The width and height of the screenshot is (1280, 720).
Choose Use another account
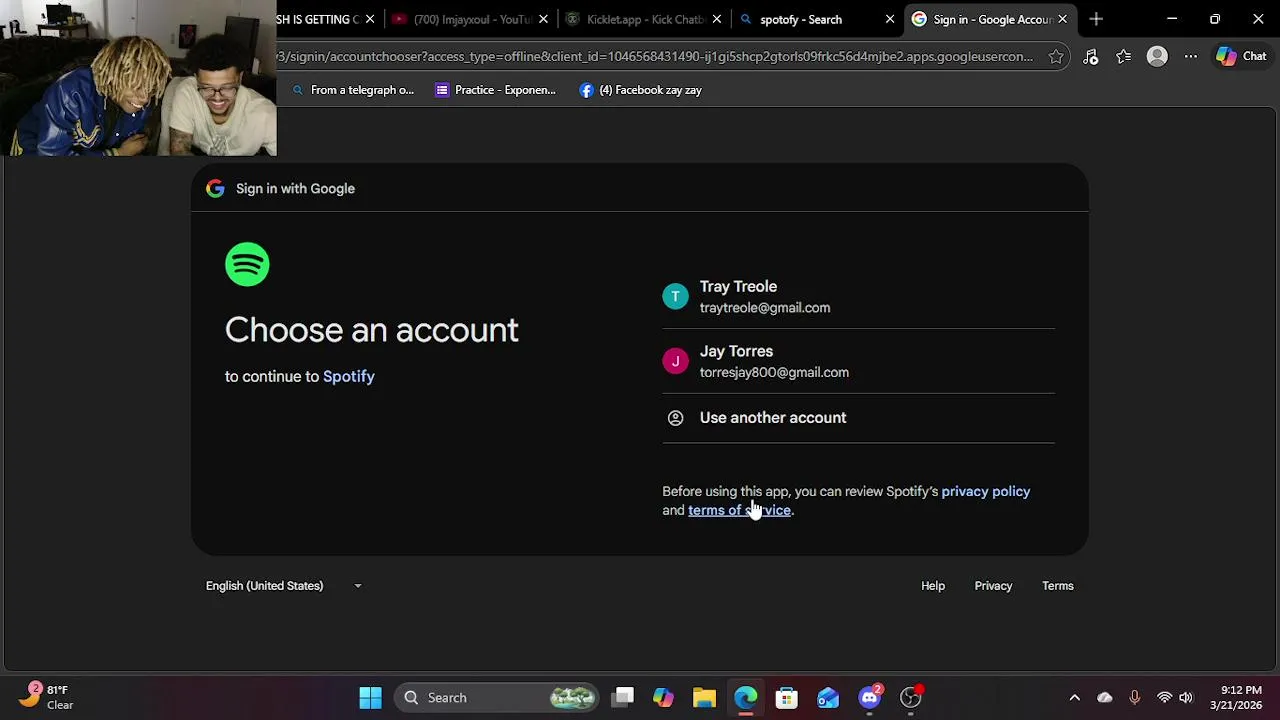[858, 418]
